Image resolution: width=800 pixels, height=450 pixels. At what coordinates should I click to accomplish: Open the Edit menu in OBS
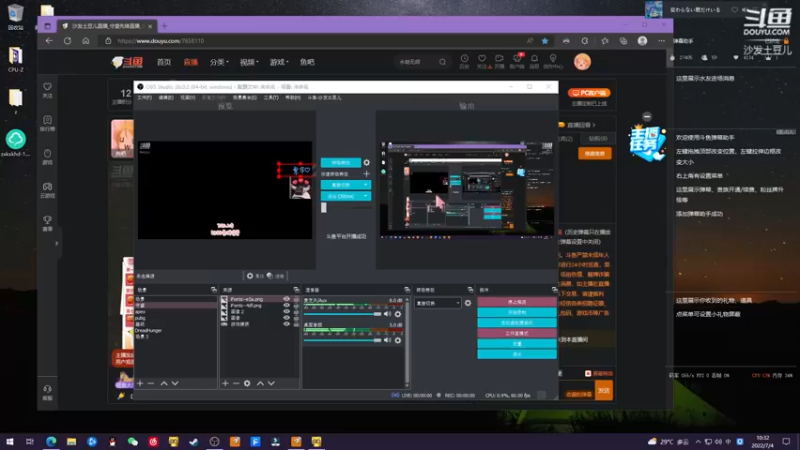point(166,97)
